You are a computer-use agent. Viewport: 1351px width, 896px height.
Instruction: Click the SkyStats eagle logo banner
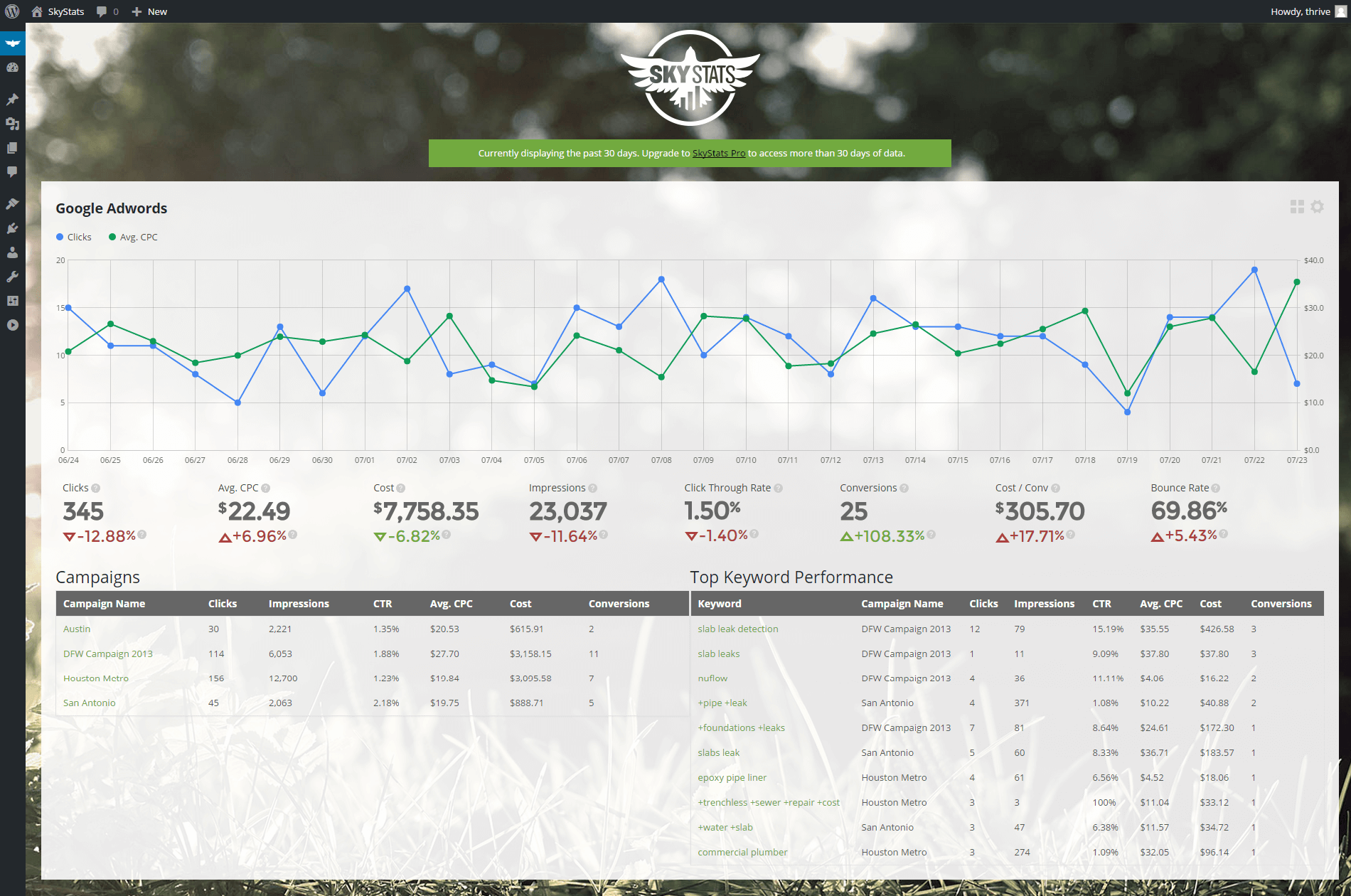(x=690, y=78)
